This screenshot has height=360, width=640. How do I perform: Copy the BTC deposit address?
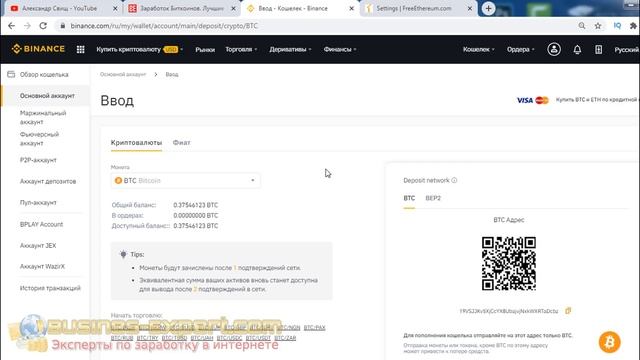pos(568,311)
